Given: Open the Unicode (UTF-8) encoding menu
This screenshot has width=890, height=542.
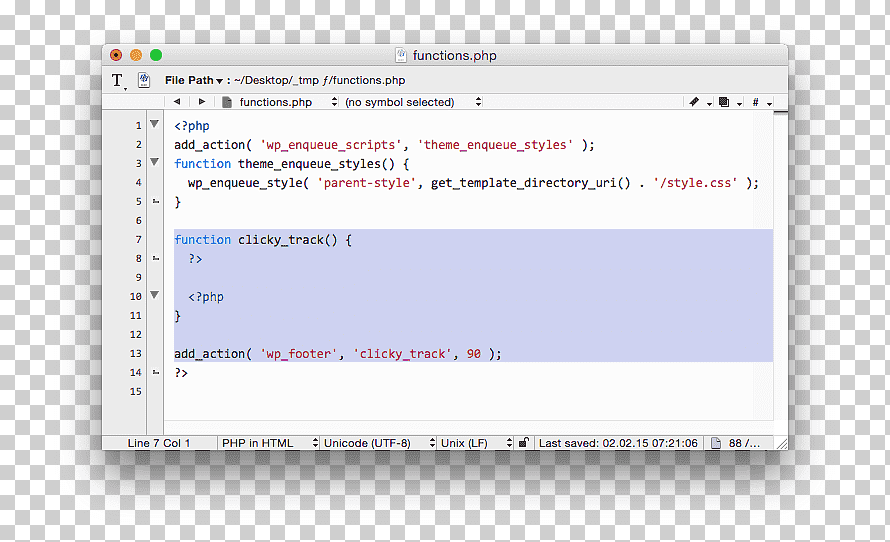Looking at the screenshot, I should pyautogui.click(x=379, y=443).
